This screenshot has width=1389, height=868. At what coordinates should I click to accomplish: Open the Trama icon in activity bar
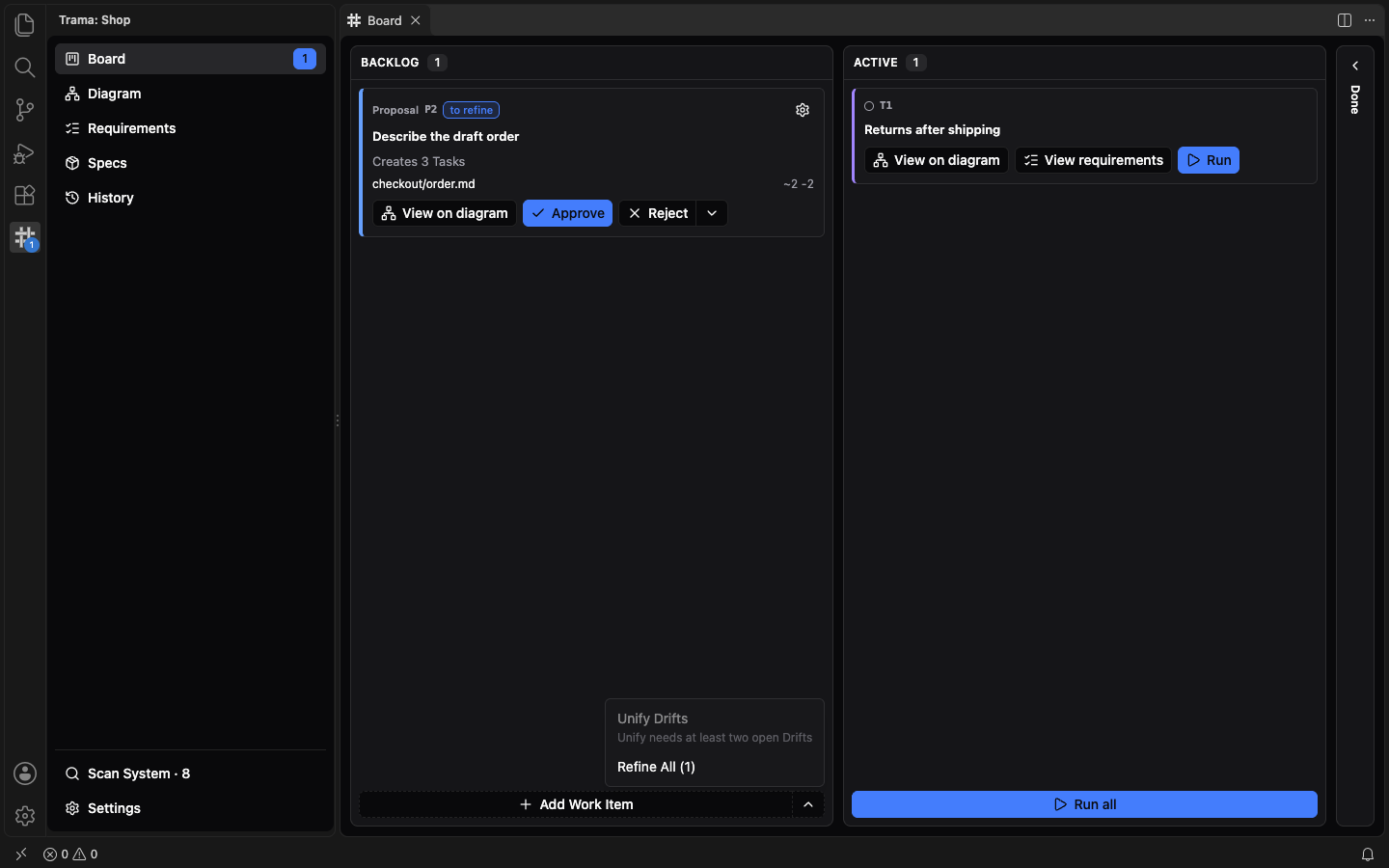25,237
